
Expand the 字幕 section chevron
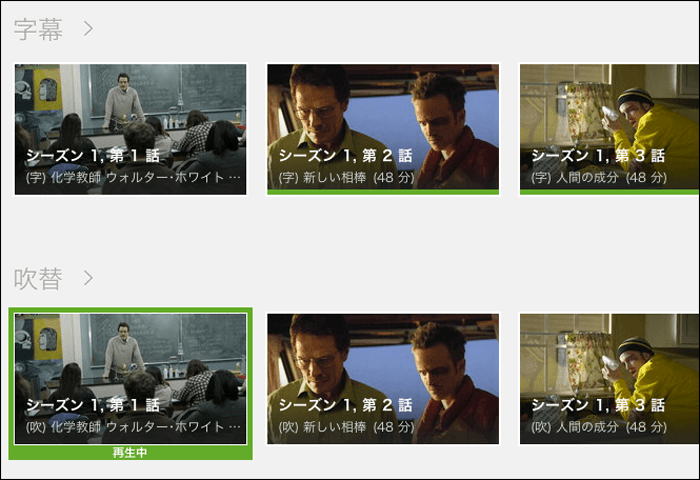tap(88, 29)
